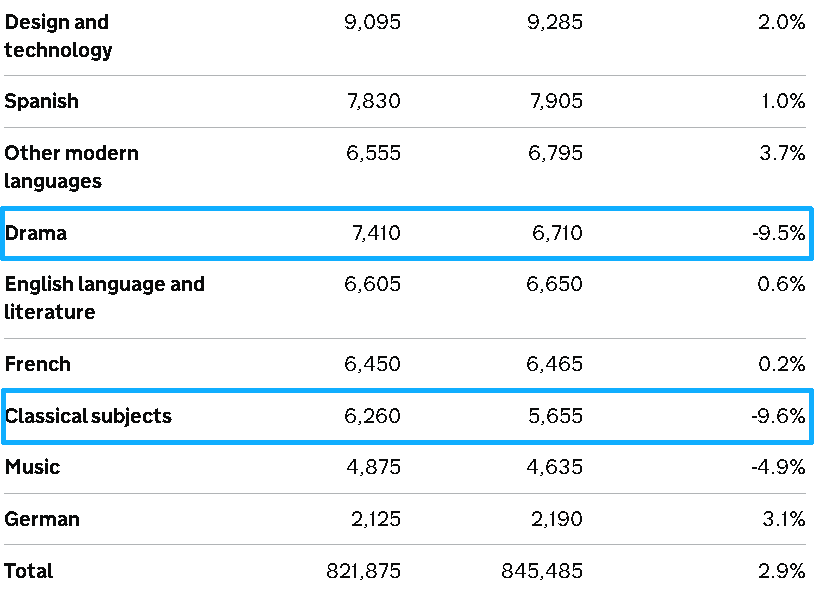Click the Total row heading
The image size is (815, 595).
point(29,571)
